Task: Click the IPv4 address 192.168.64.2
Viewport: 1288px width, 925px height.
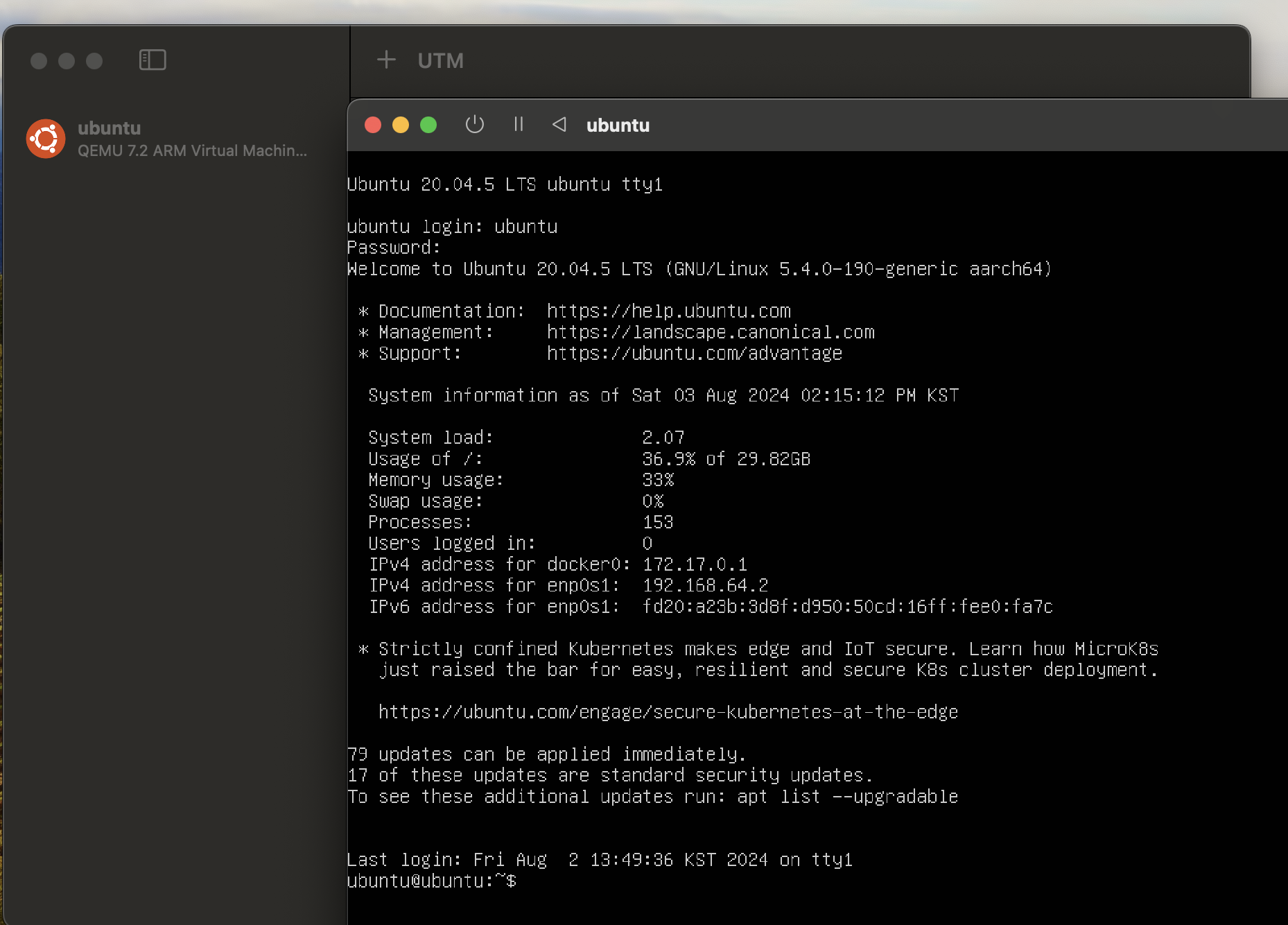Action: pos(705,586)
